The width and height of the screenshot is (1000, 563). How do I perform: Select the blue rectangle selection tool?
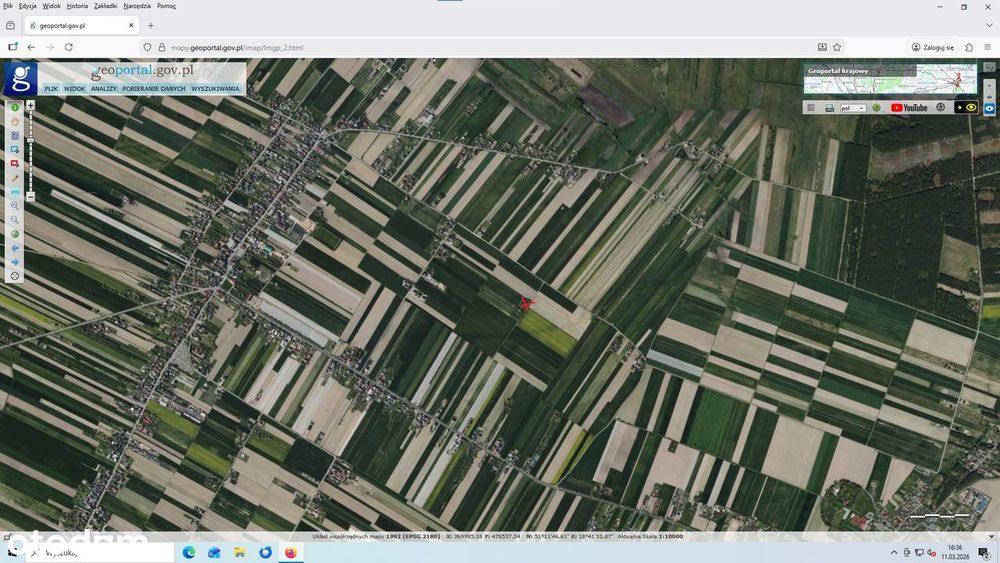point(15,150)
